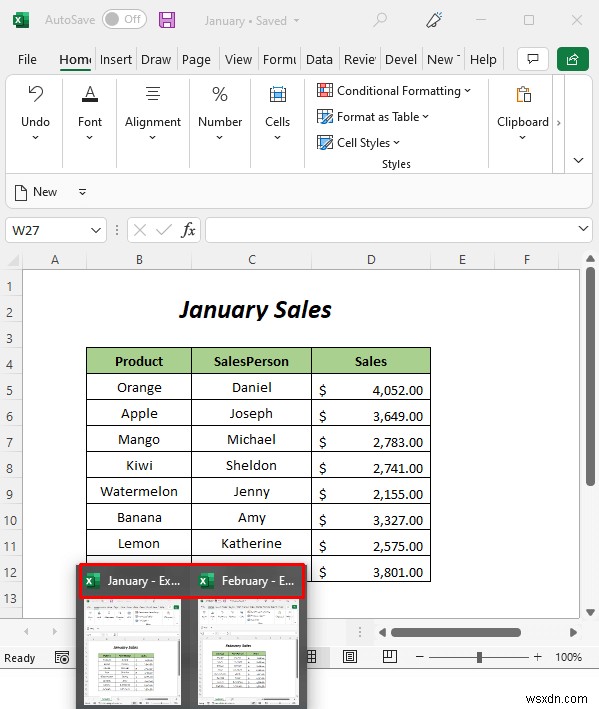Open the Cell Styles gallery

[x=358, y=143]
